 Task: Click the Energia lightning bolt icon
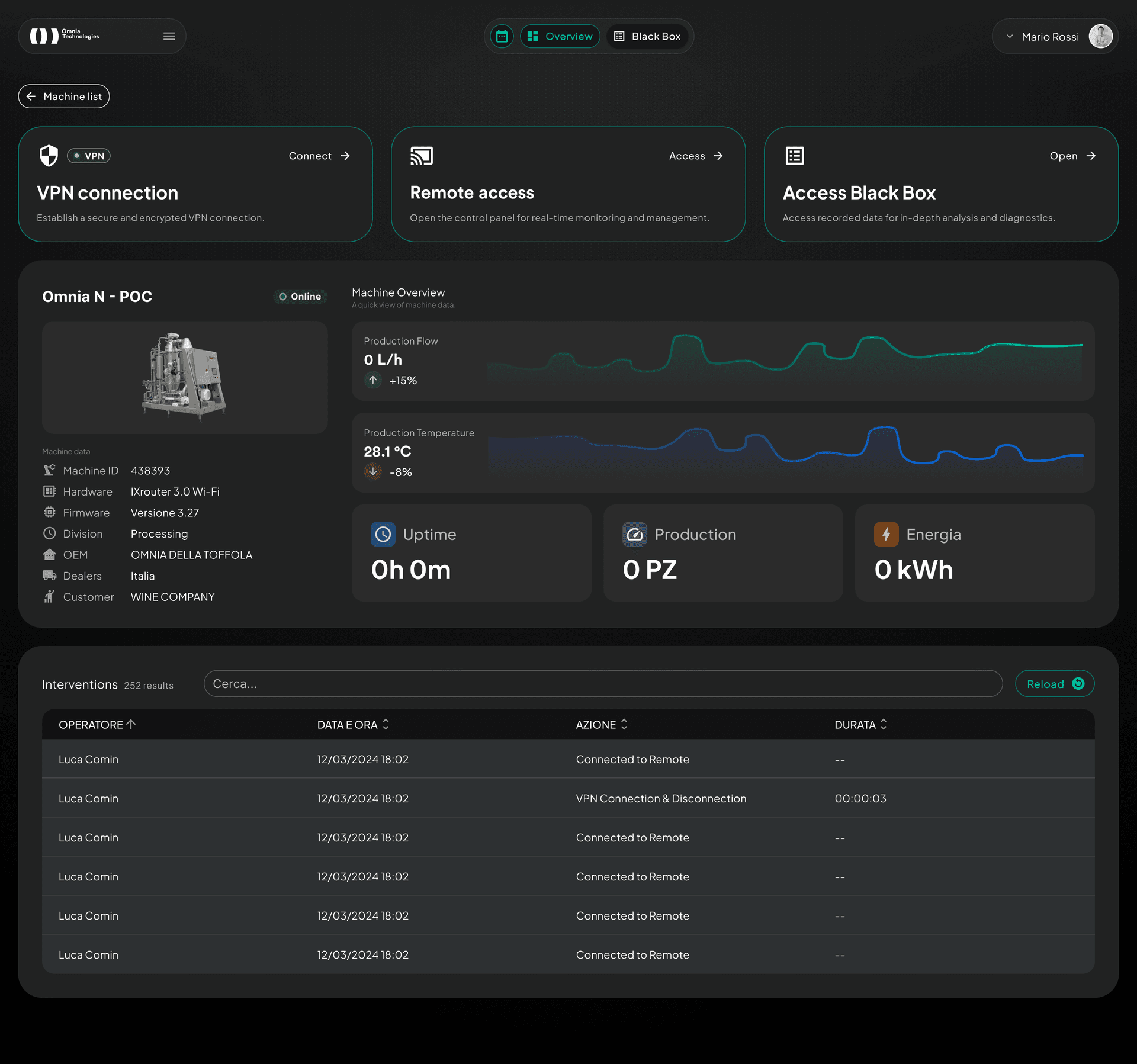tap(886, 535)
